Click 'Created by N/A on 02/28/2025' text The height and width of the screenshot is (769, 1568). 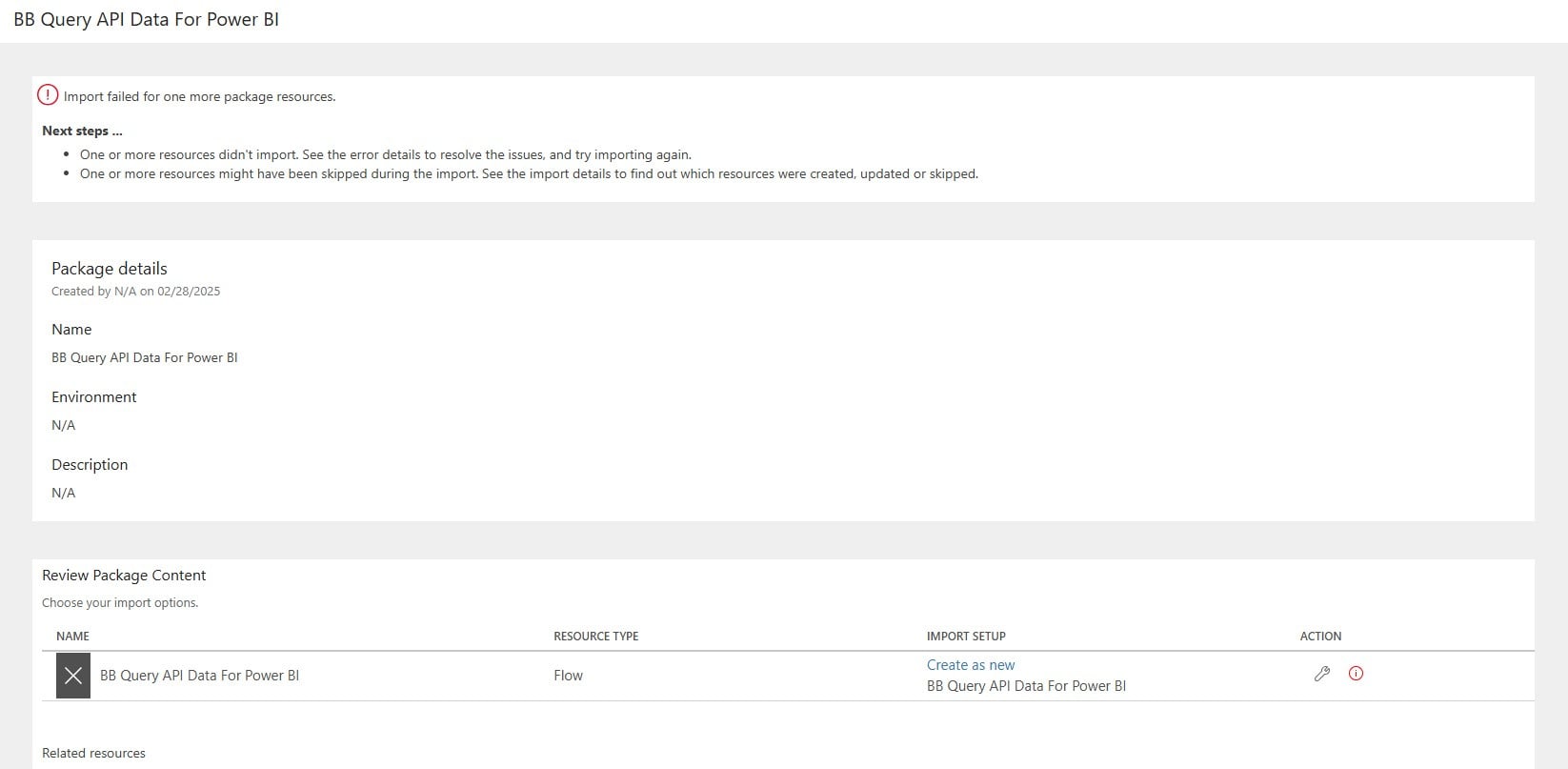(x=135, y=292)
